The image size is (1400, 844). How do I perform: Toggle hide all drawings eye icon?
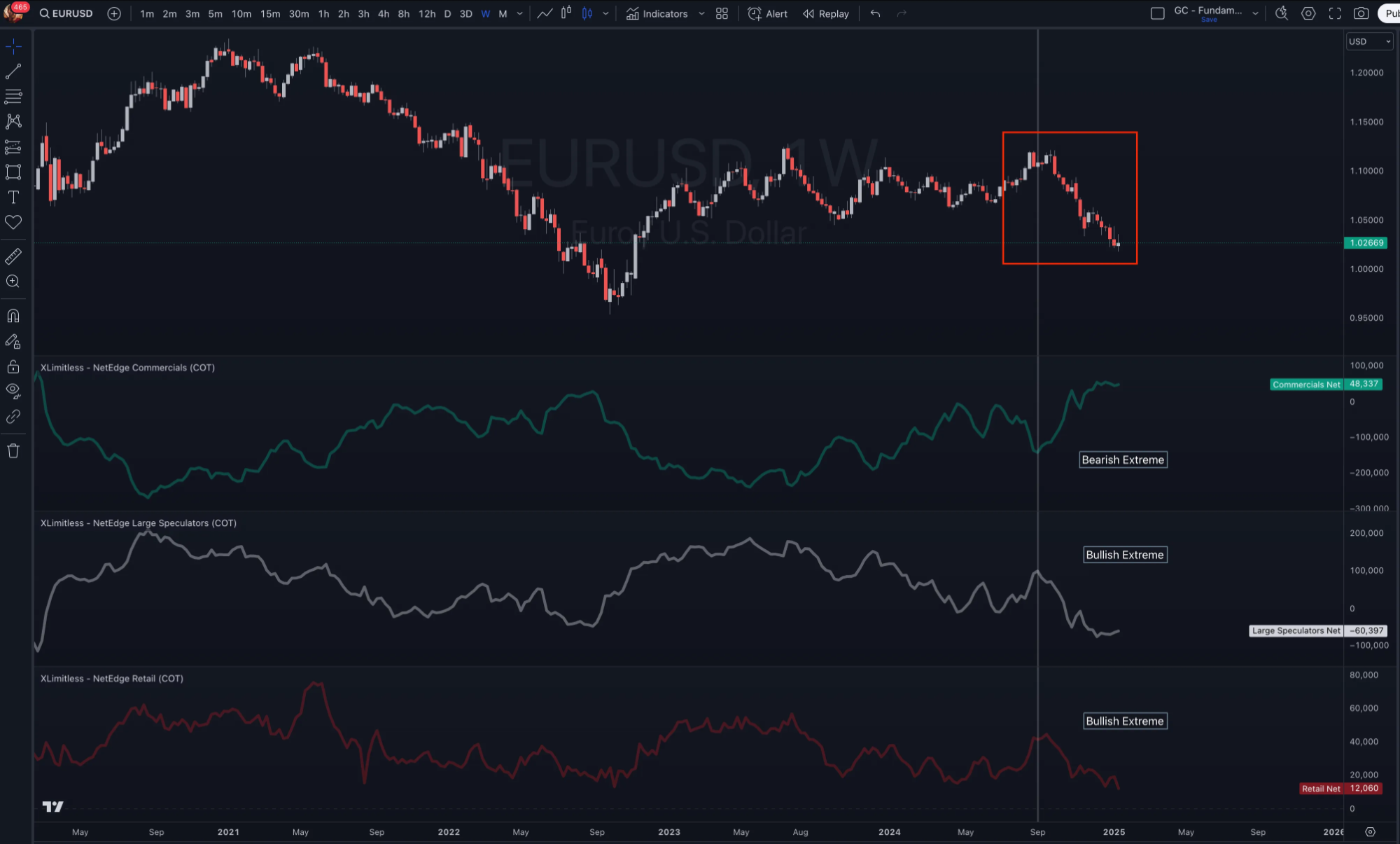(x=13, y=391)
